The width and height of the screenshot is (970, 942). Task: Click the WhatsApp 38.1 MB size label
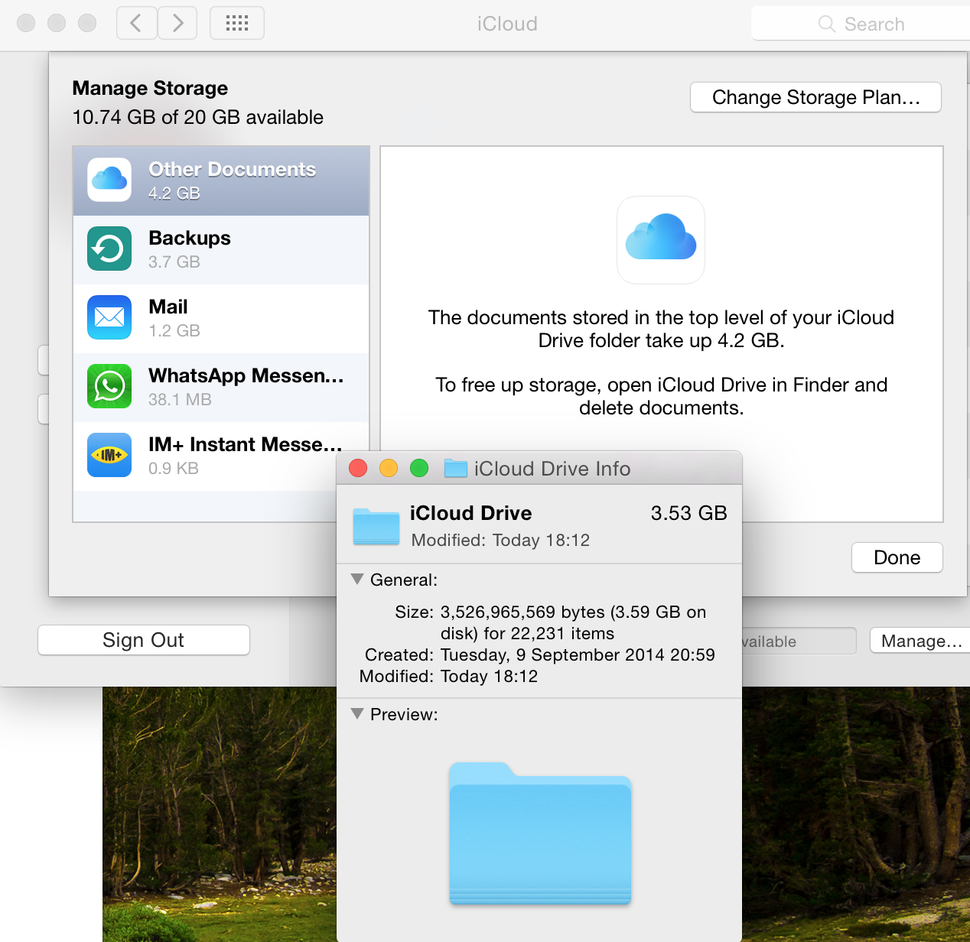(180, 400)
